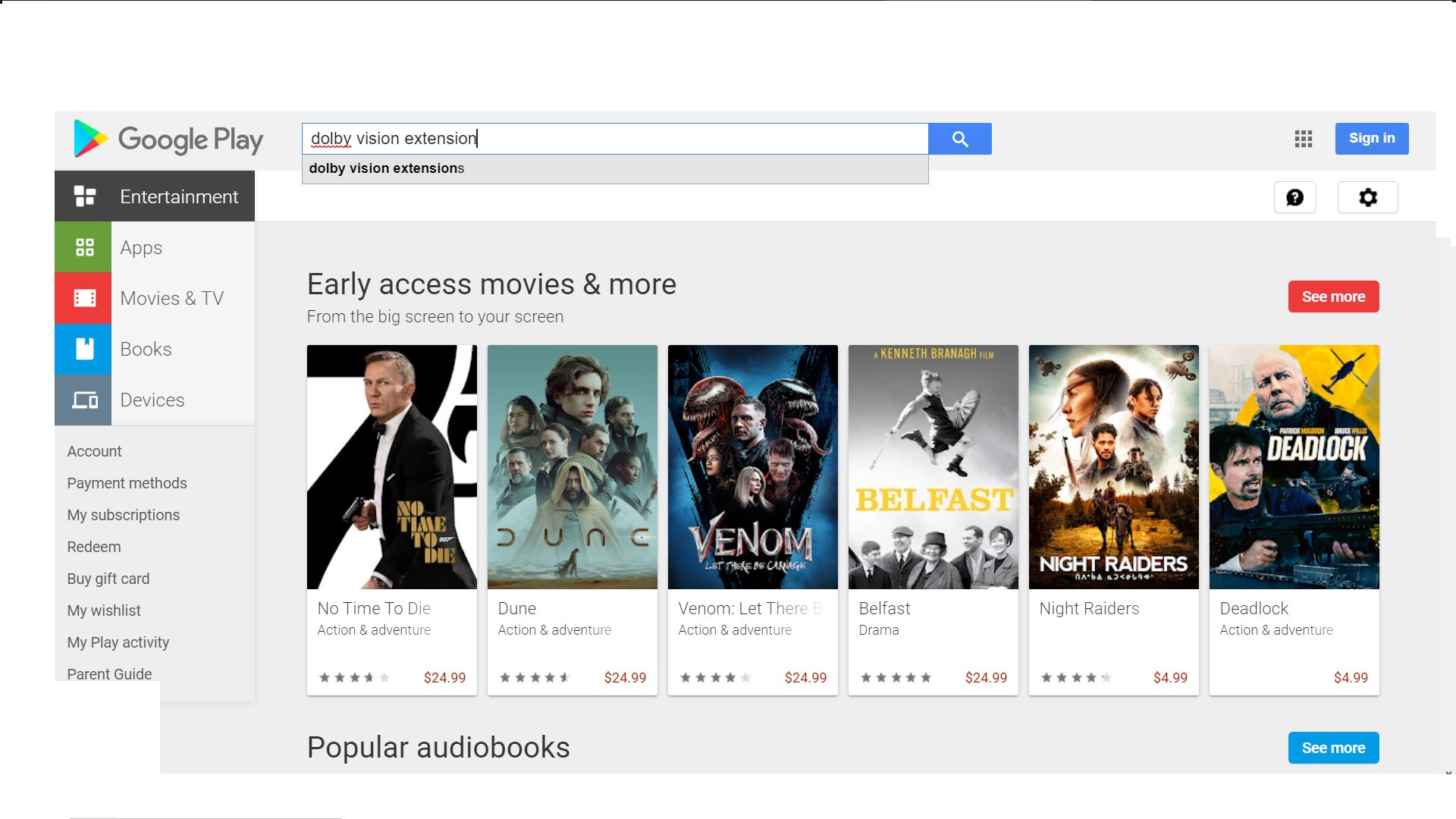Open the Venom movie poster

point(753,467)
